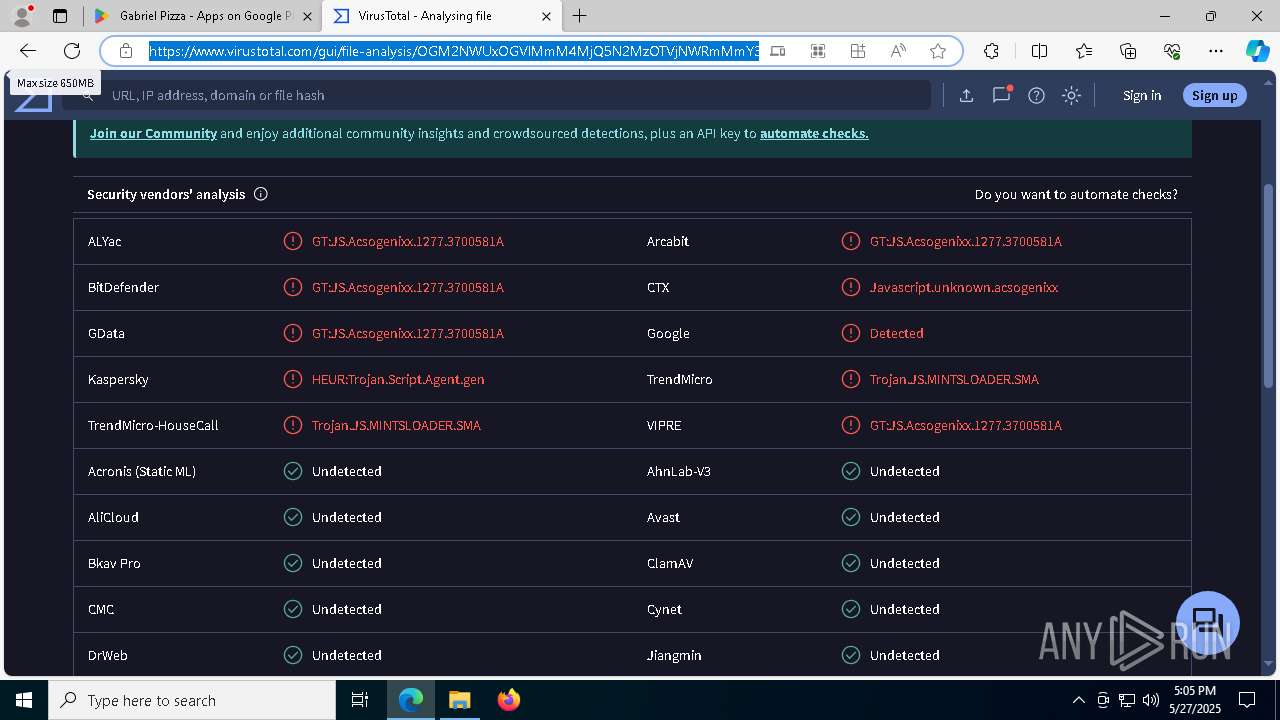The image size is (1280, 720).
Task: Click the taskbar search box
Action: (192, 700)
